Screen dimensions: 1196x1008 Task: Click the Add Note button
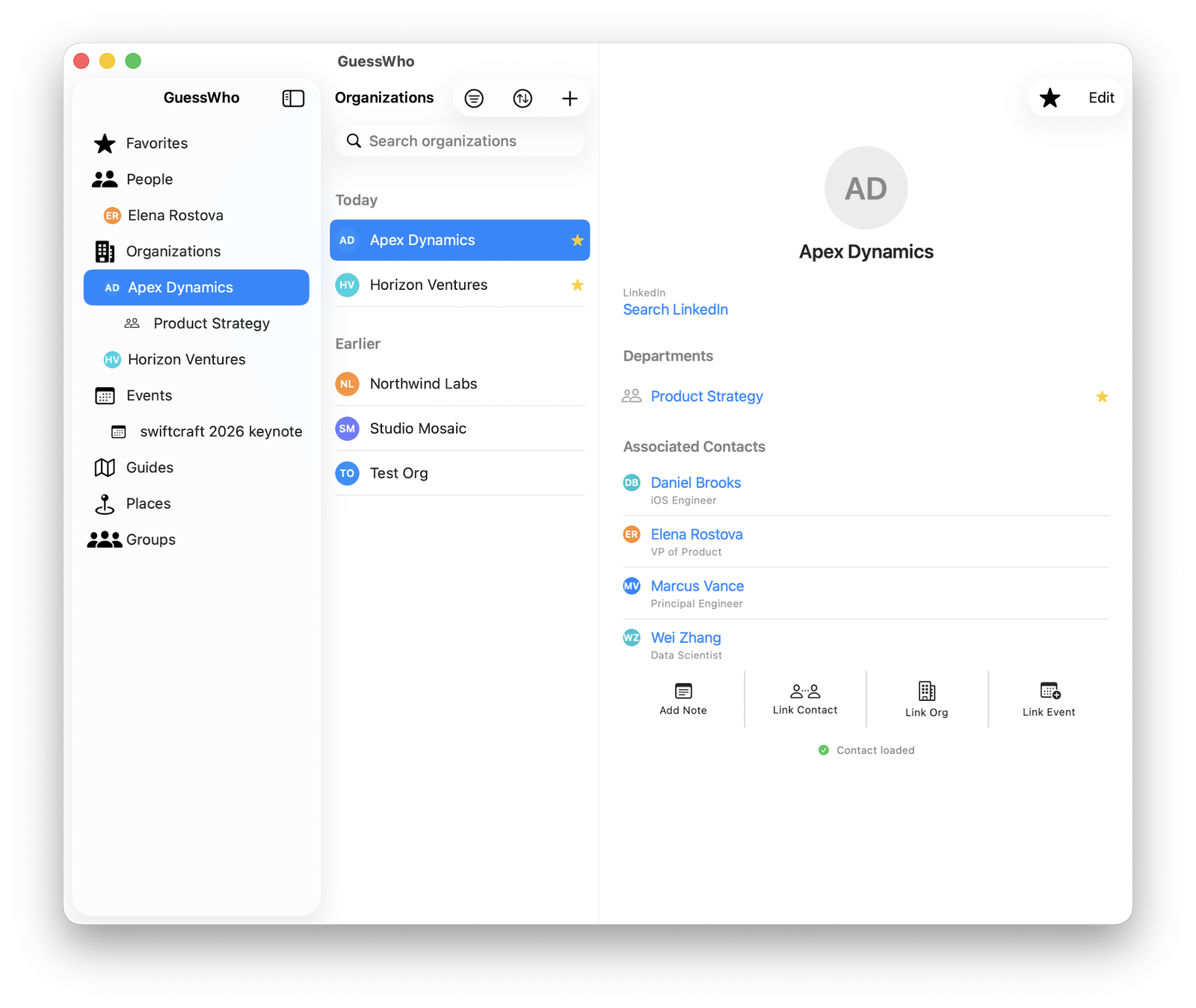pos(683,699)
